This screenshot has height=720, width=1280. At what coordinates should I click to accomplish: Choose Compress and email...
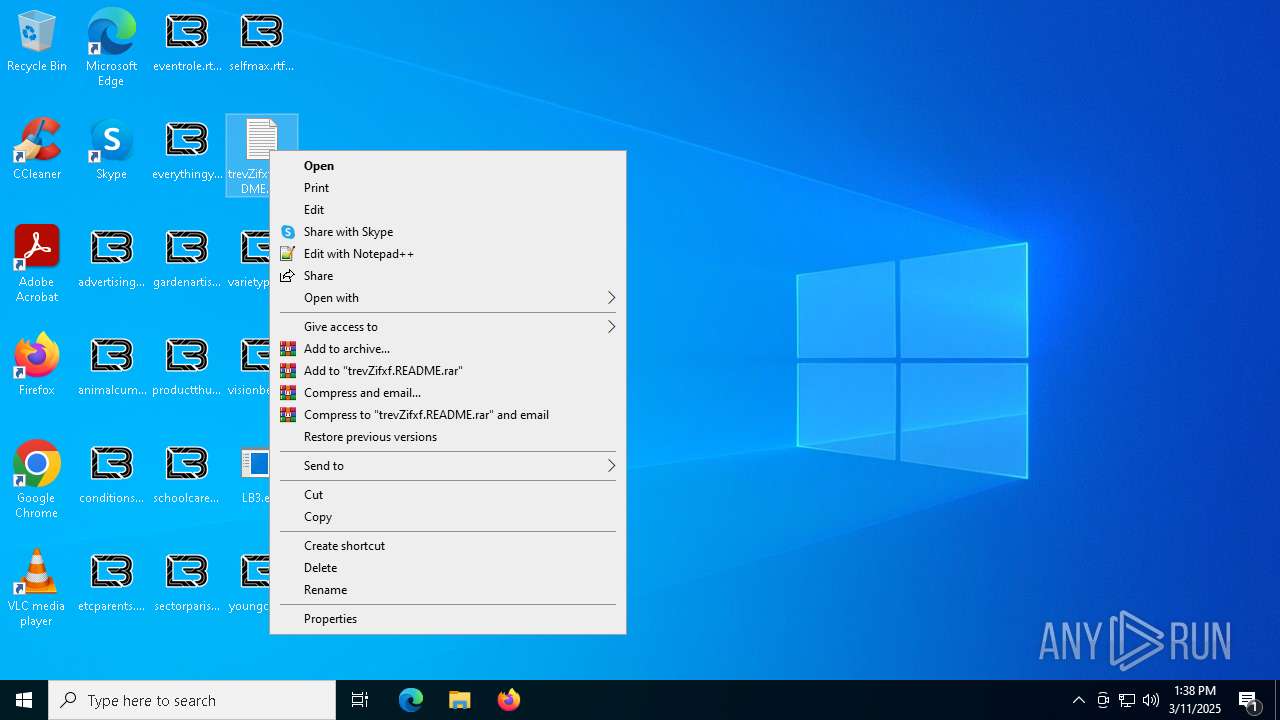point(448,393)
